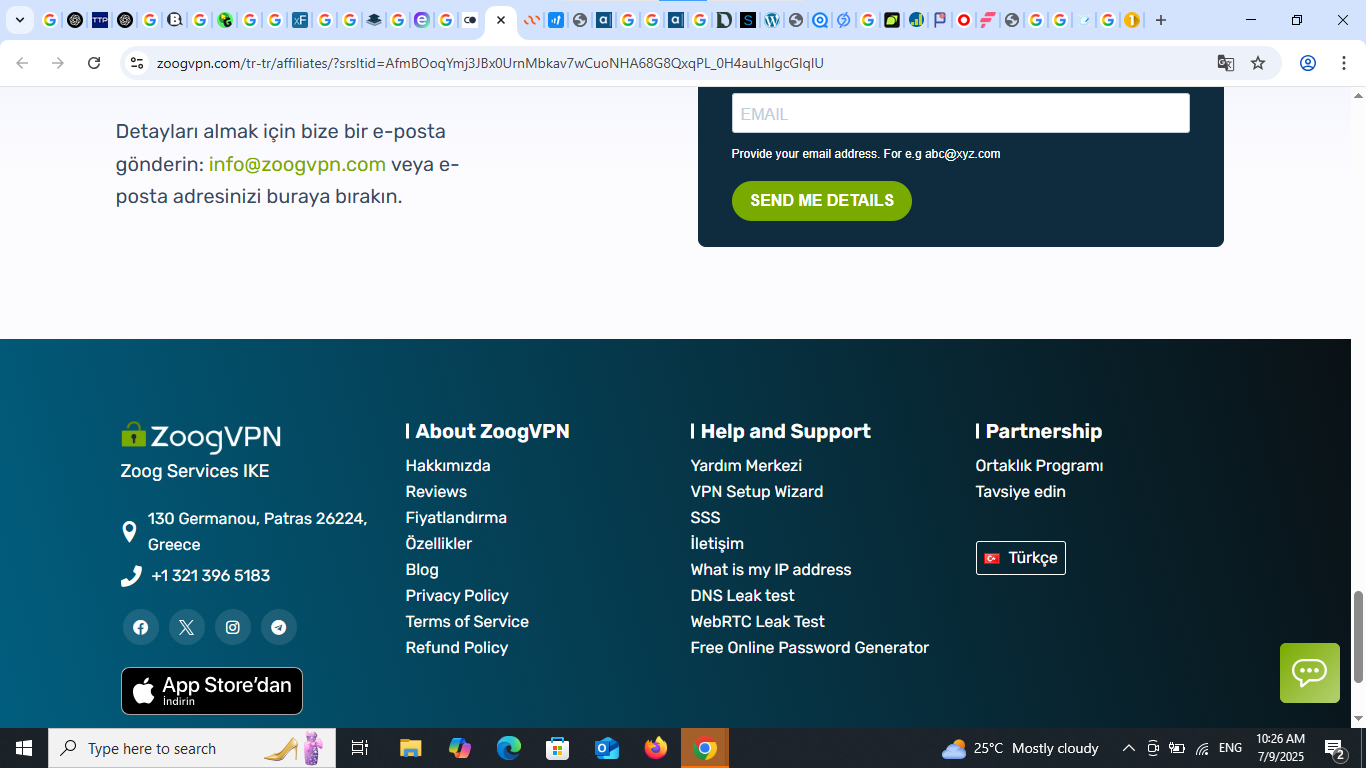
Task: Click the ZoogVPN footer logo
Action: click(201, 437)
